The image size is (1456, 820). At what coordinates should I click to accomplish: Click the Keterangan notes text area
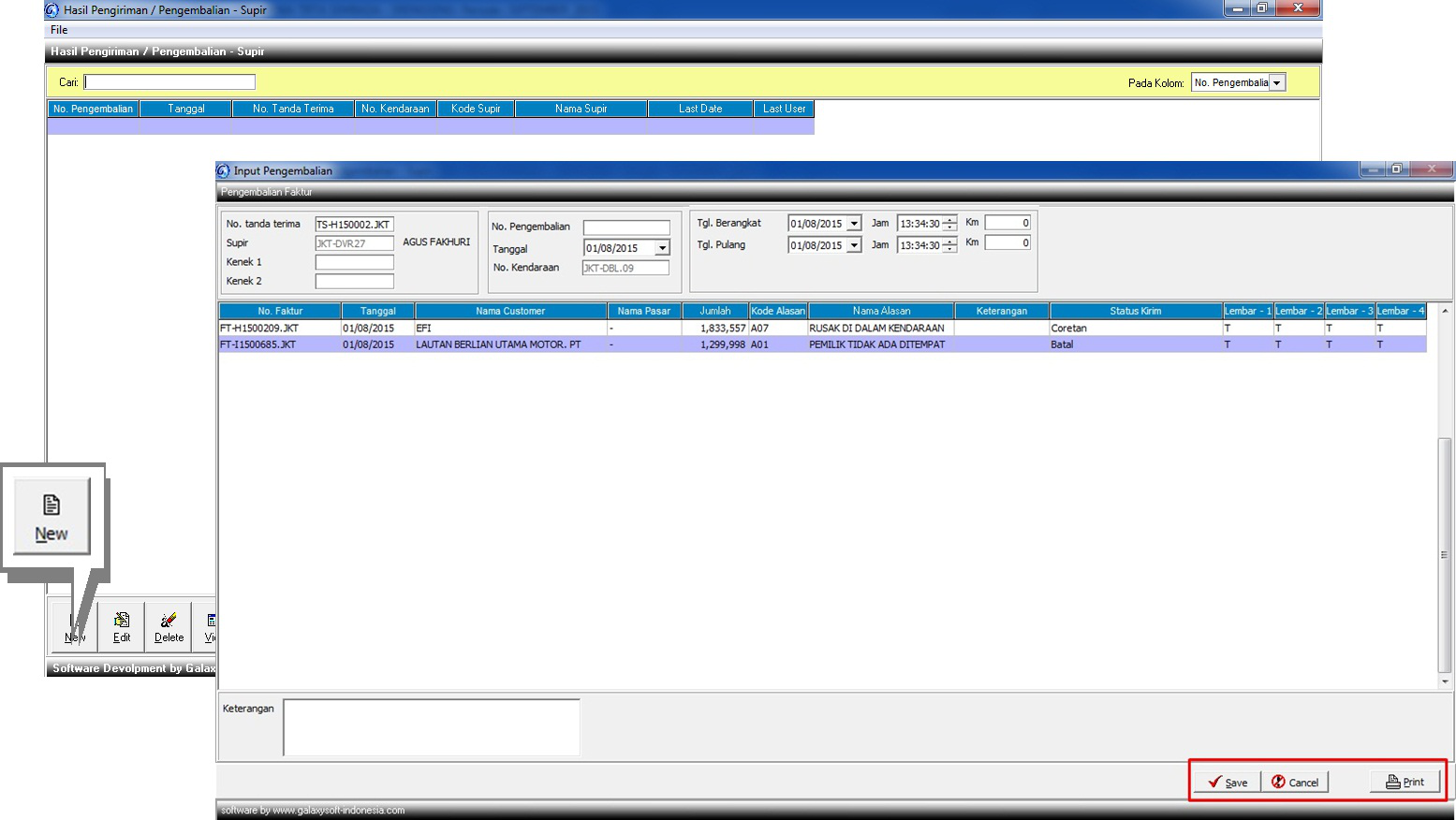[431, 726]
